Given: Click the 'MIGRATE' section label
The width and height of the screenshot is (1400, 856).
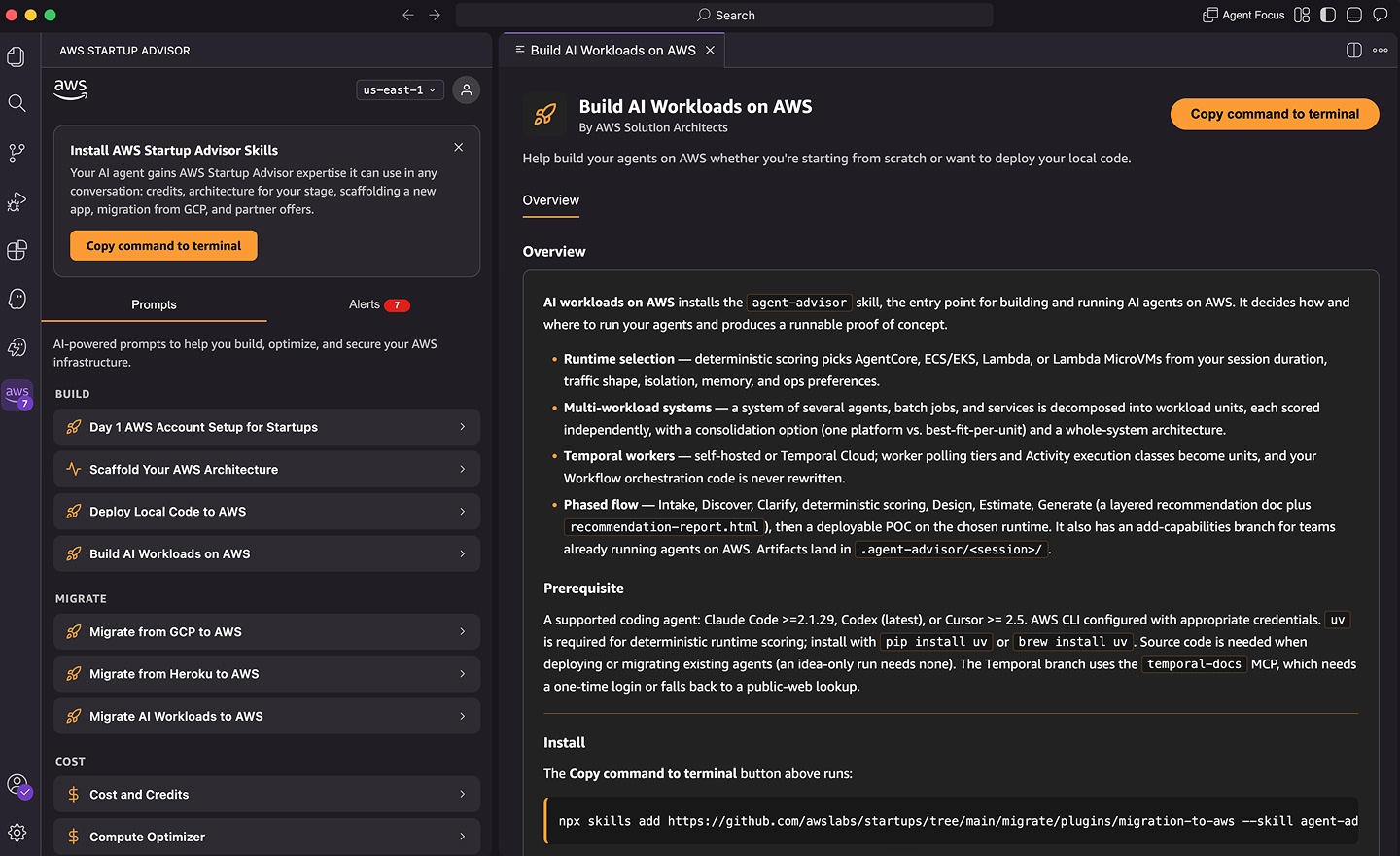Looking at the screenshot, I should 81,599.
